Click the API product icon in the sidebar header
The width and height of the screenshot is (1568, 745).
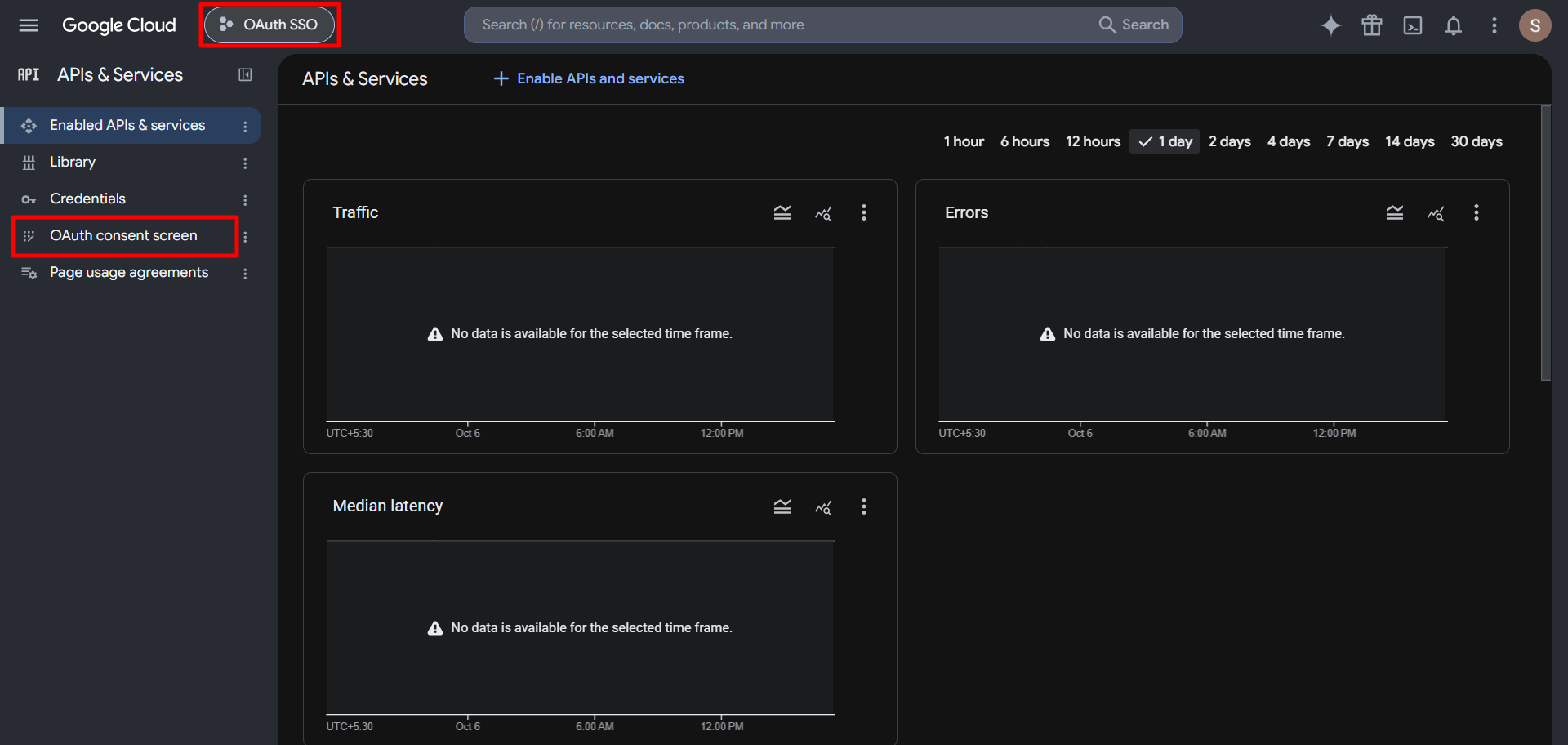point(29,75)
